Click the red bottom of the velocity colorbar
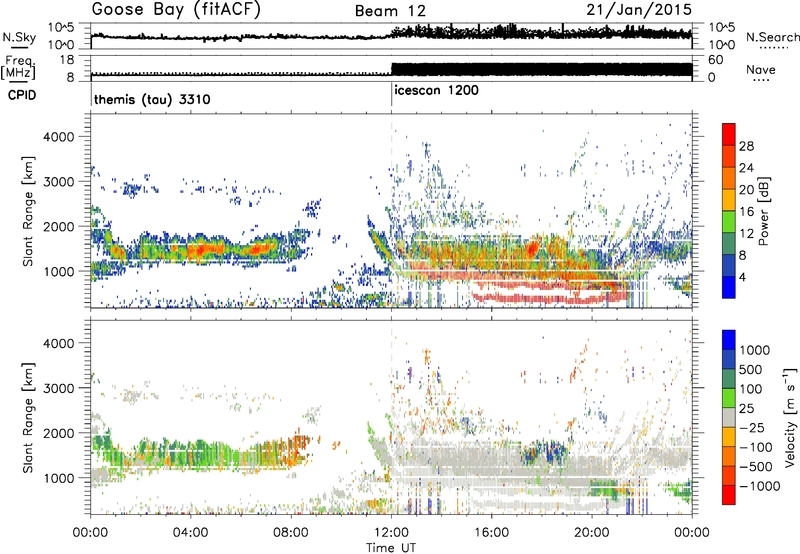 (729, 495)
